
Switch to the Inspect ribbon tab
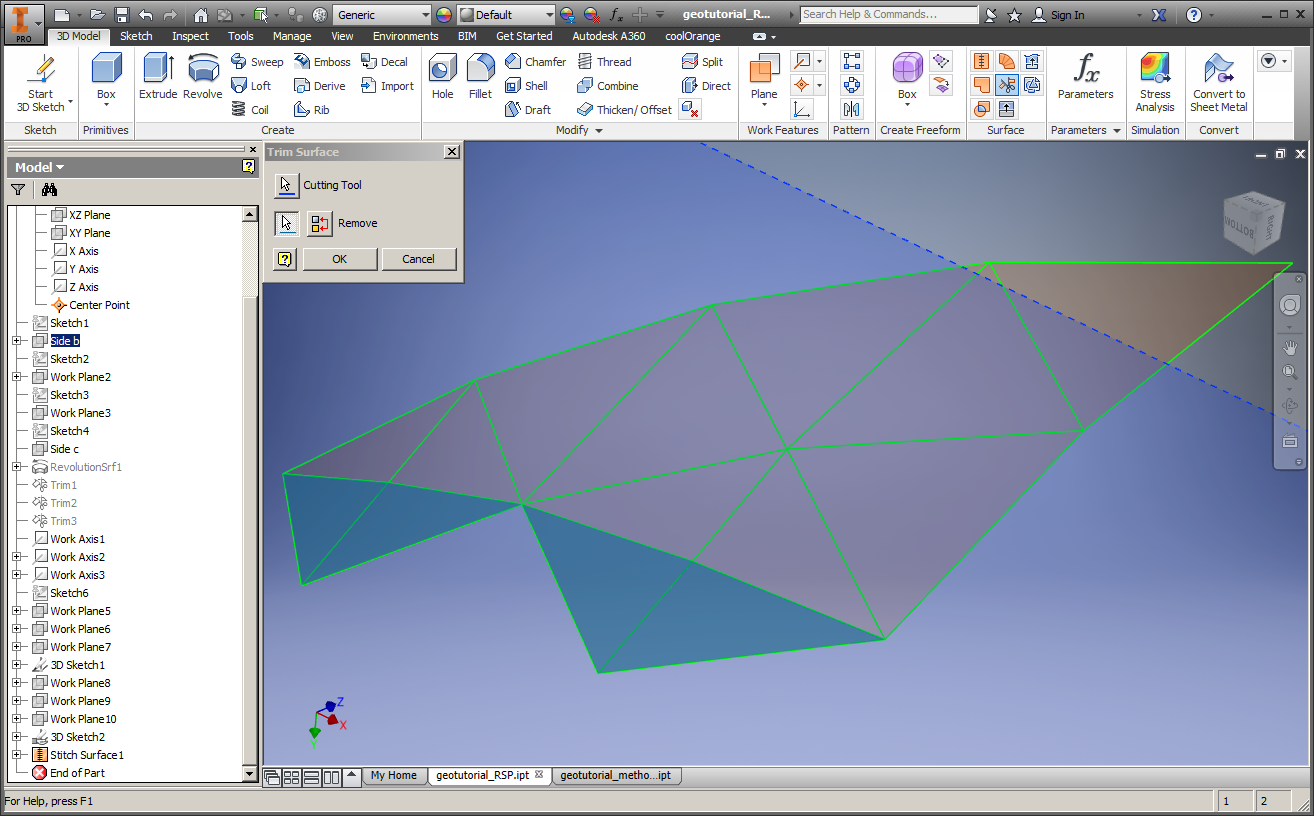tap(190, 36)
